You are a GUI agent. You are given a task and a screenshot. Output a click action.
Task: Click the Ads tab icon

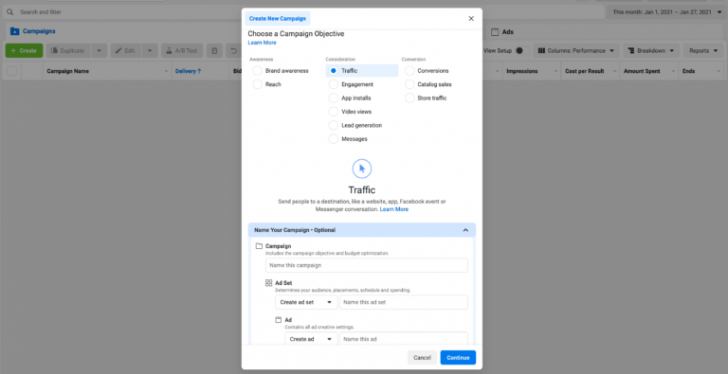[x=495, y=32]
